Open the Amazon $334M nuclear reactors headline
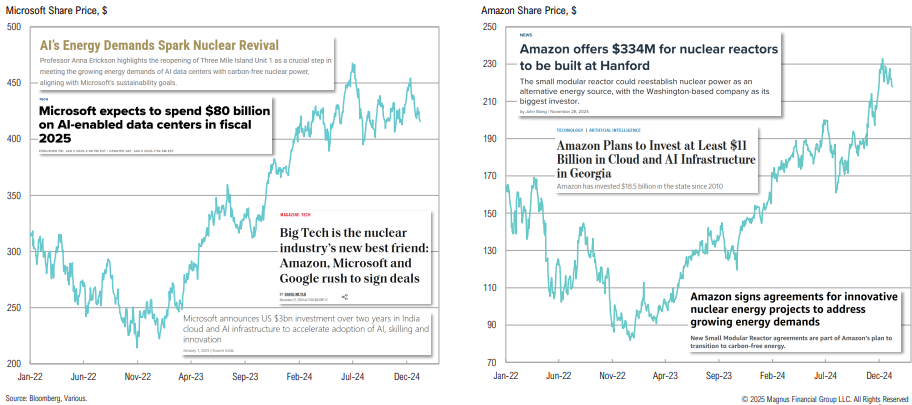The width and height of the screenshot is (912, 405). [648, 56]
